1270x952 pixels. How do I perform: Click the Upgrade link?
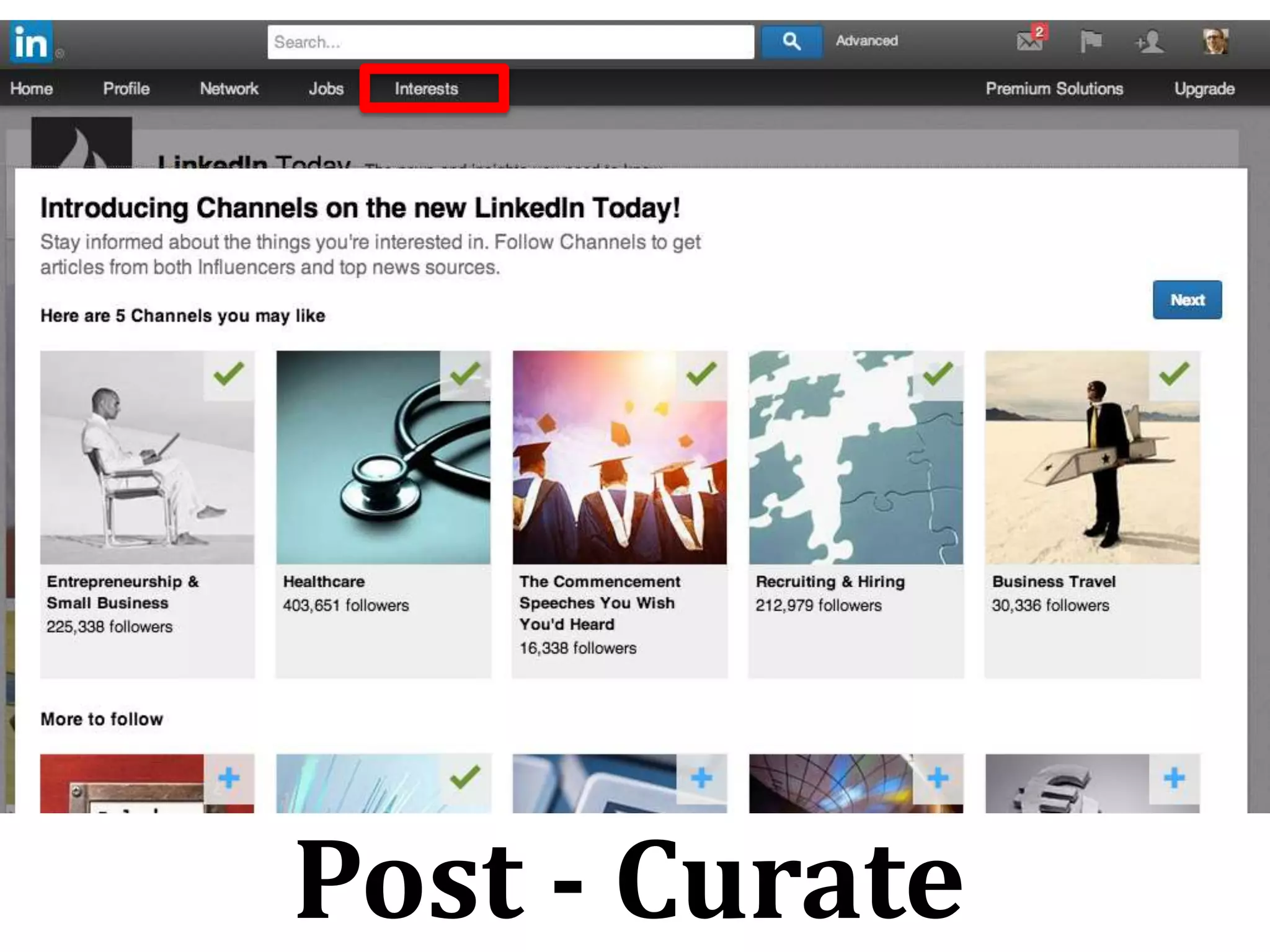coord(1204,89)
